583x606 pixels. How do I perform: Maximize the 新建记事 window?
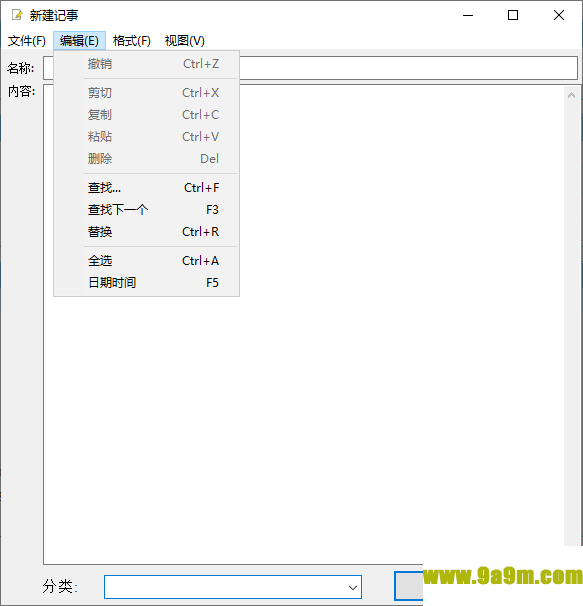(x=513, y=15)
